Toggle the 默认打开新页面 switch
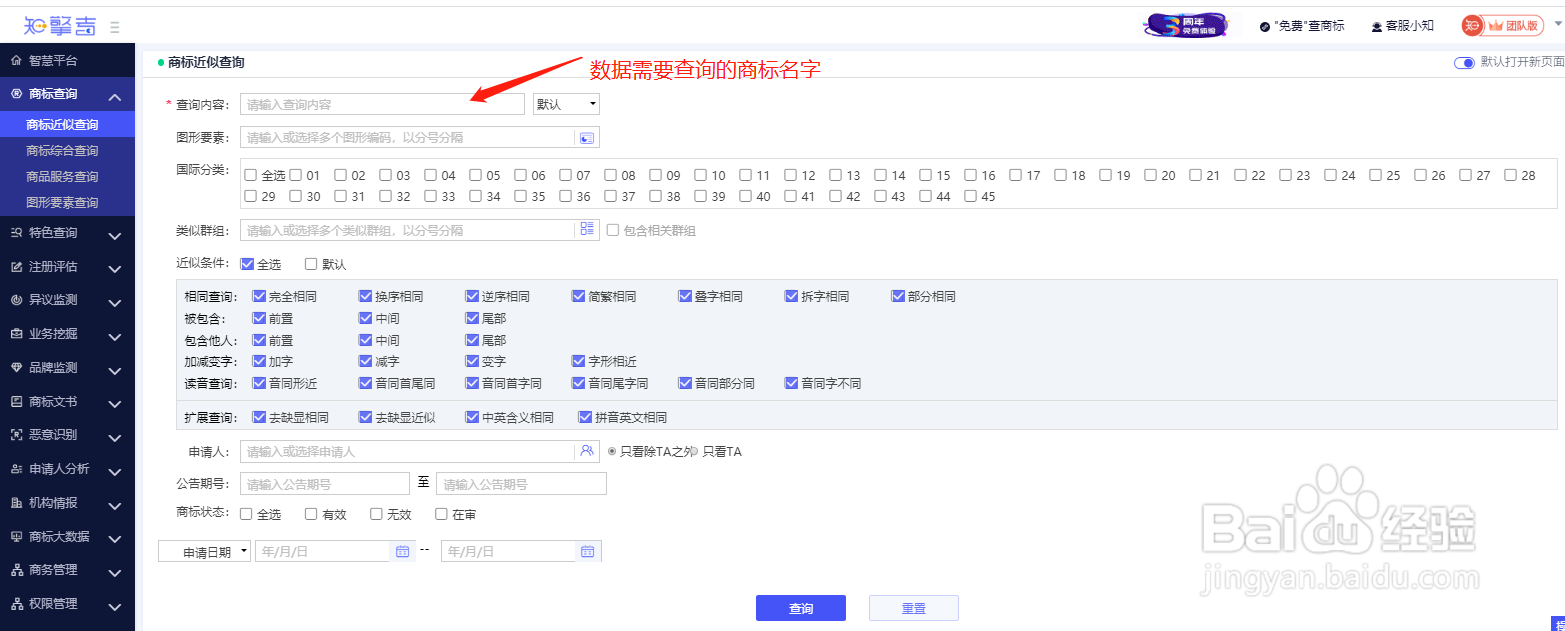Viewport: 1565px width, 631px height. (x=1462, y=61)
